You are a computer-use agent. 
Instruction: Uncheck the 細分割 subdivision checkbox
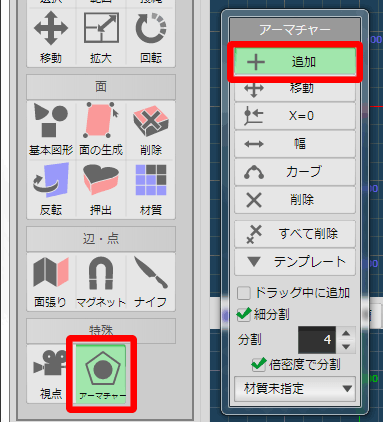[x=244, y=314]
